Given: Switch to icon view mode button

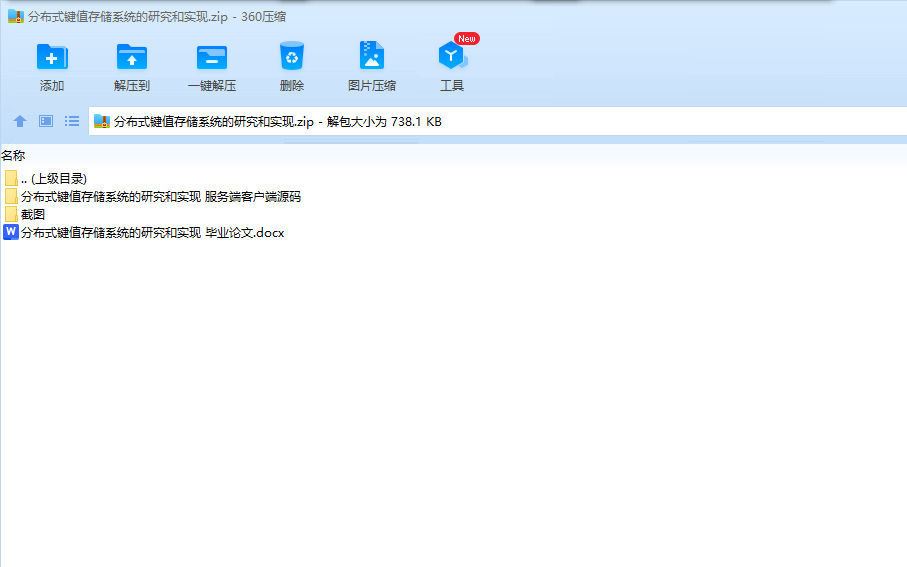Looking at the screenshot, I should coord(46,121).
